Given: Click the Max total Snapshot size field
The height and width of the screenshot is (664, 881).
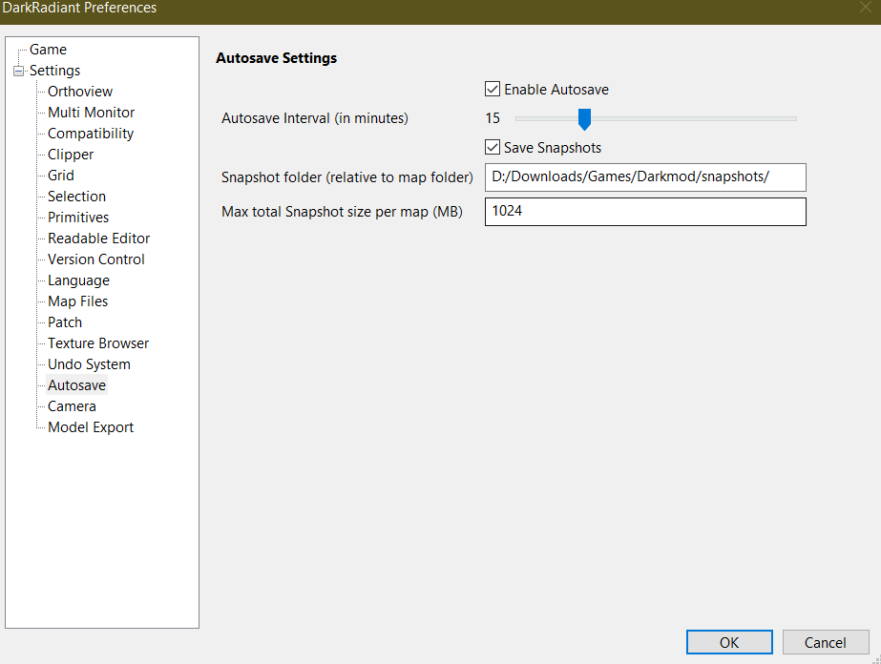Looking at the screenshot, I should [x=645, y=212].
